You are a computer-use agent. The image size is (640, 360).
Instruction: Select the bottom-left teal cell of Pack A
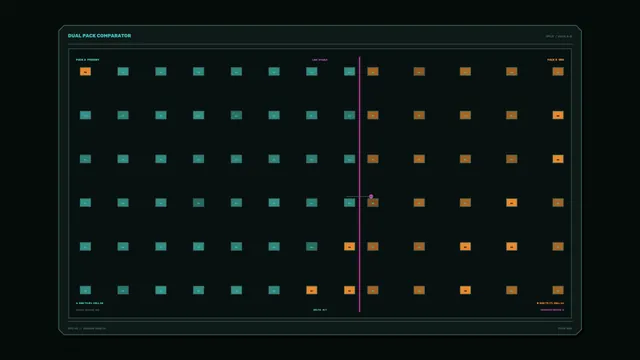(x=85, y=290)
